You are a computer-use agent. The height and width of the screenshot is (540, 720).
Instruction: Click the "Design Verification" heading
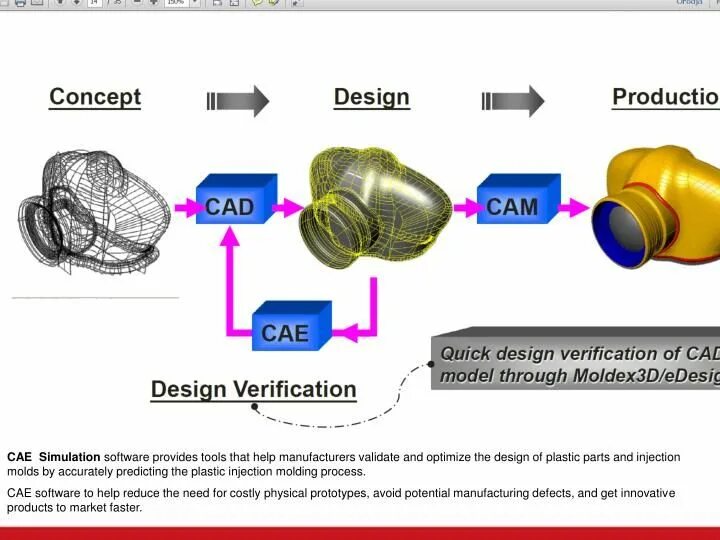coord(253,390)
